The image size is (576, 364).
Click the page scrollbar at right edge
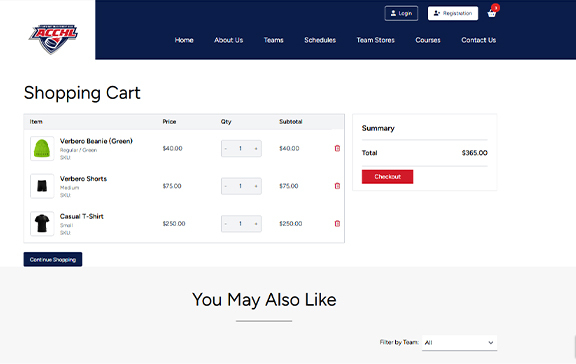pyautogui.click(x=575, y=347)
